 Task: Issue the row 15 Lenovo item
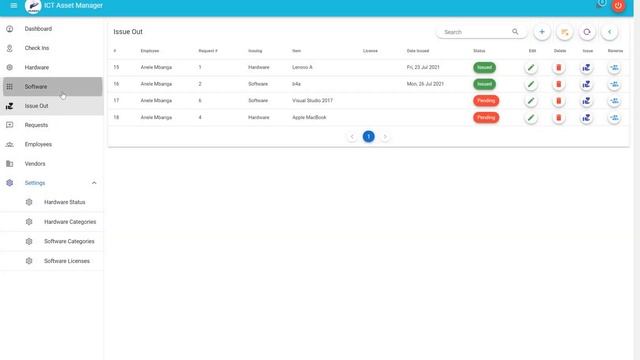587,67
